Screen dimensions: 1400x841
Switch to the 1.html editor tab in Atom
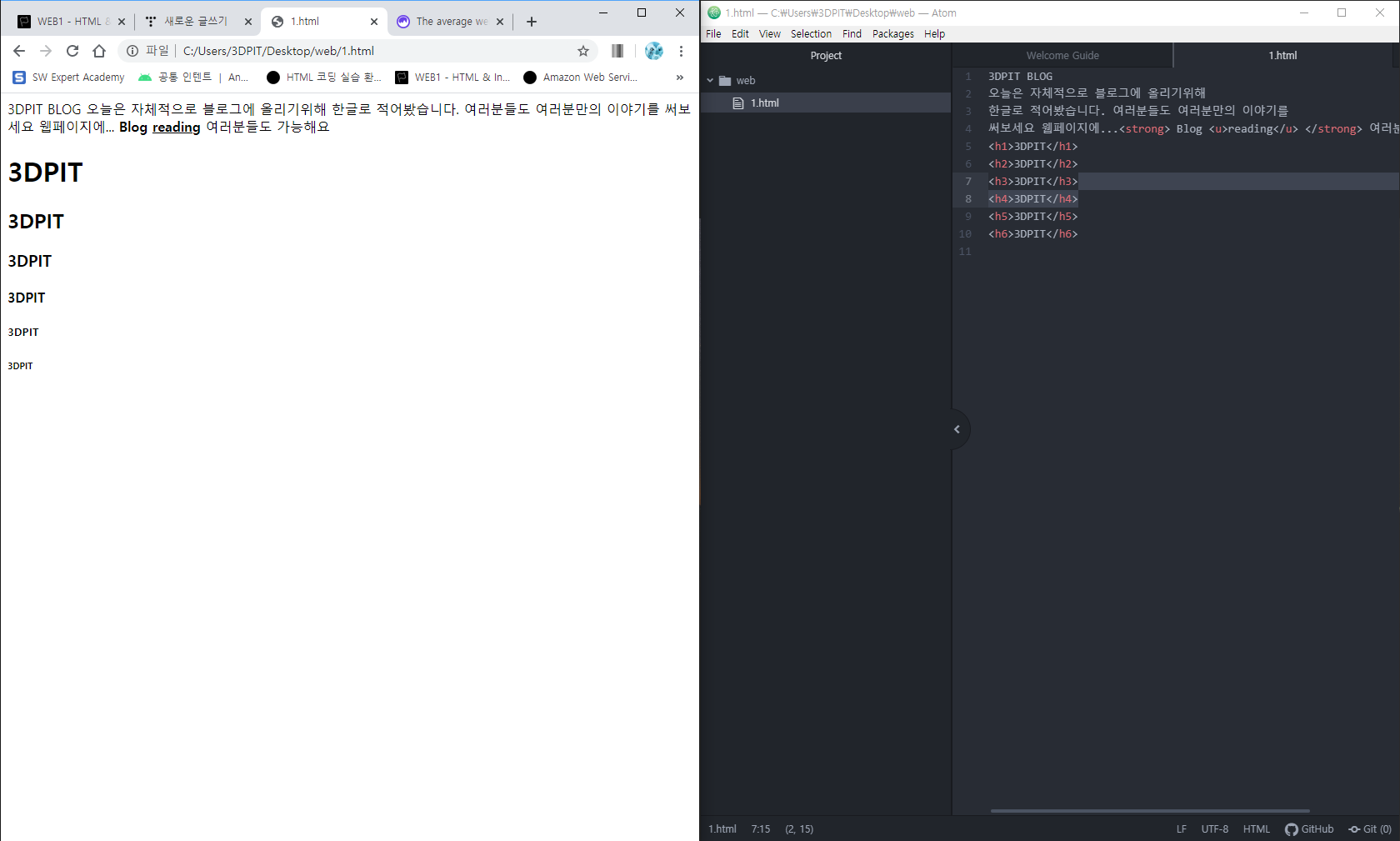(x=1282, y=56)
